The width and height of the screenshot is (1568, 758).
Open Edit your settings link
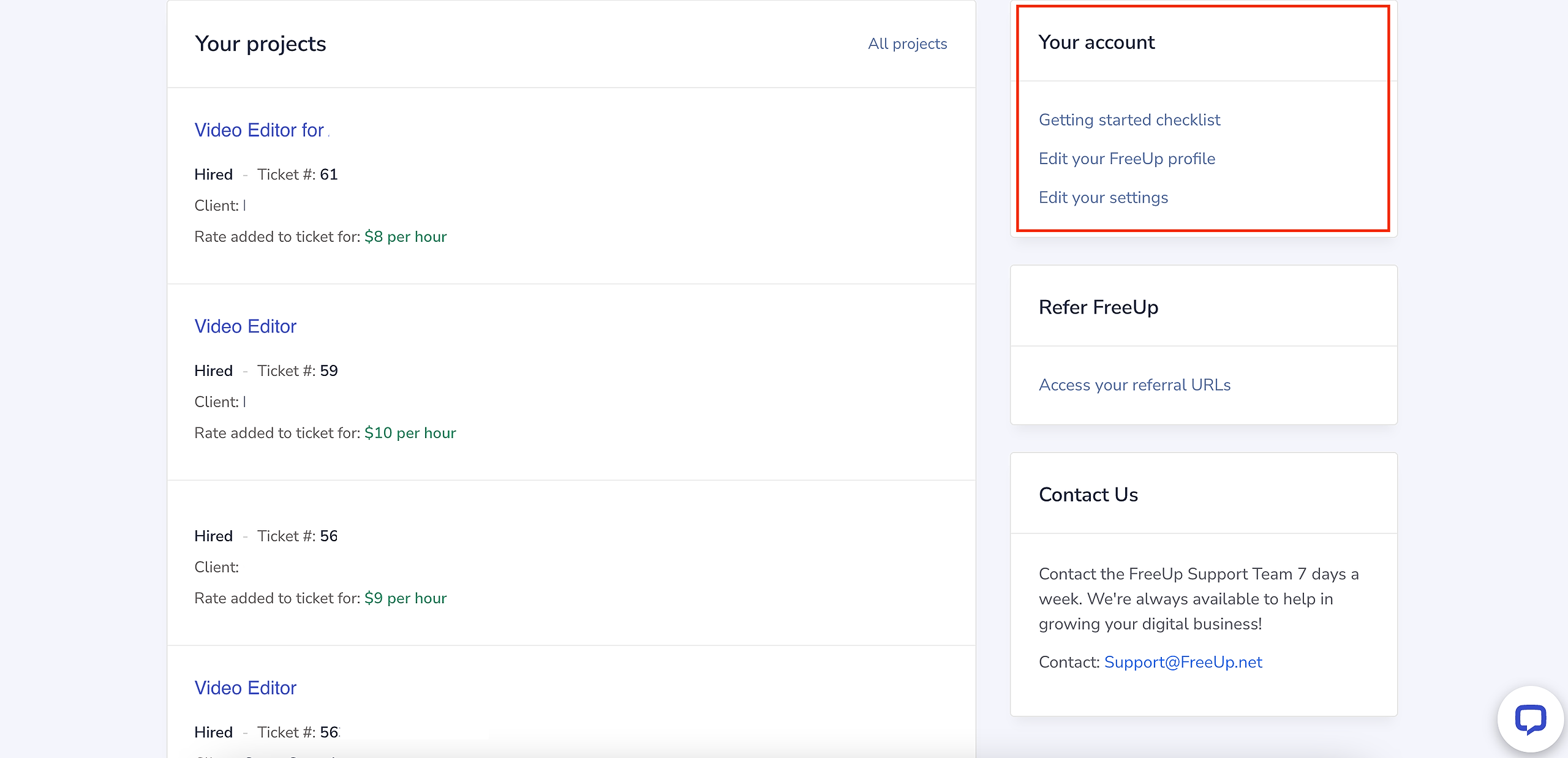pyautogui.click(x=1104, y=197)
